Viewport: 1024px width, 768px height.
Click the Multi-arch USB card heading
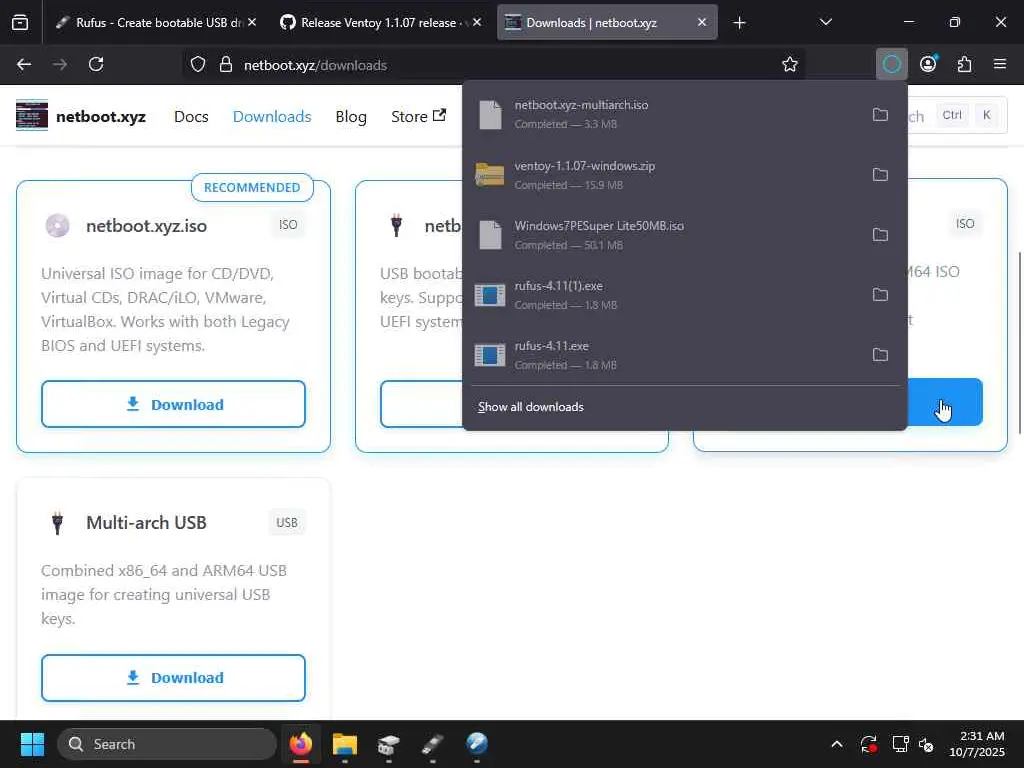pyautogui.click(x=146, y=522)
